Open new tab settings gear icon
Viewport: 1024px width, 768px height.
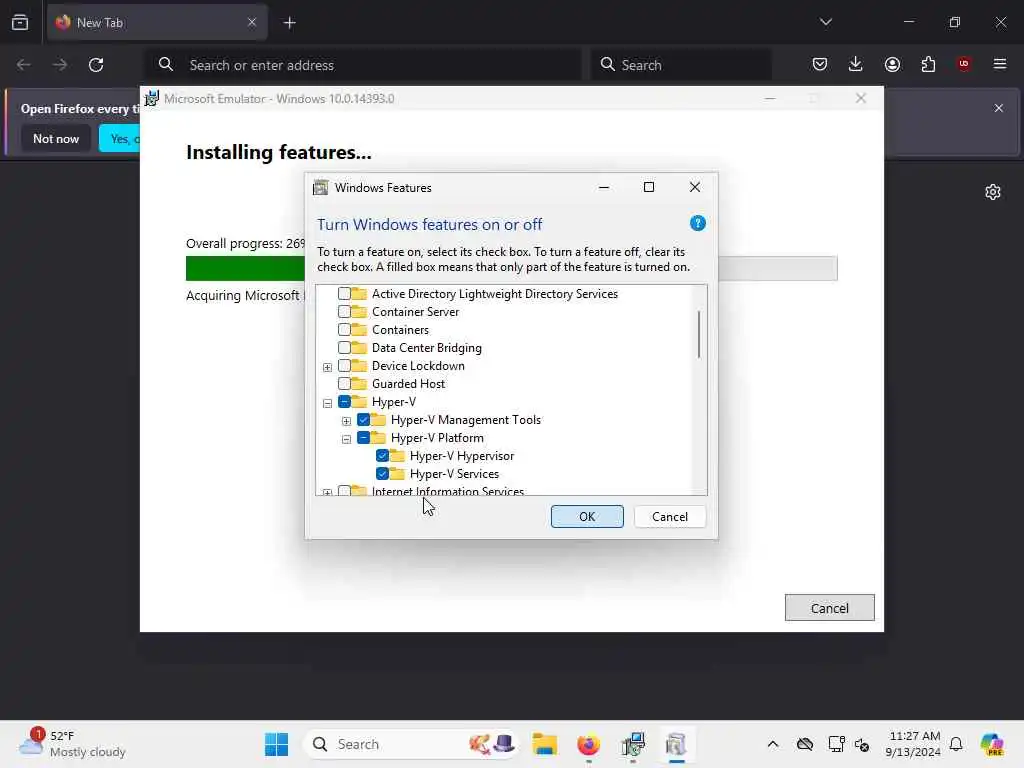[993, 192]
